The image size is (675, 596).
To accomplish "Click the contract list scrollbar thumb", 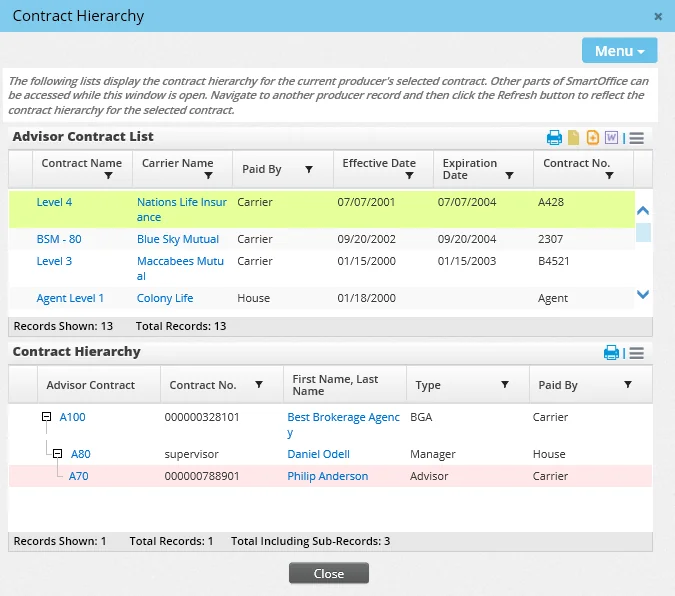I will [643, 233].
